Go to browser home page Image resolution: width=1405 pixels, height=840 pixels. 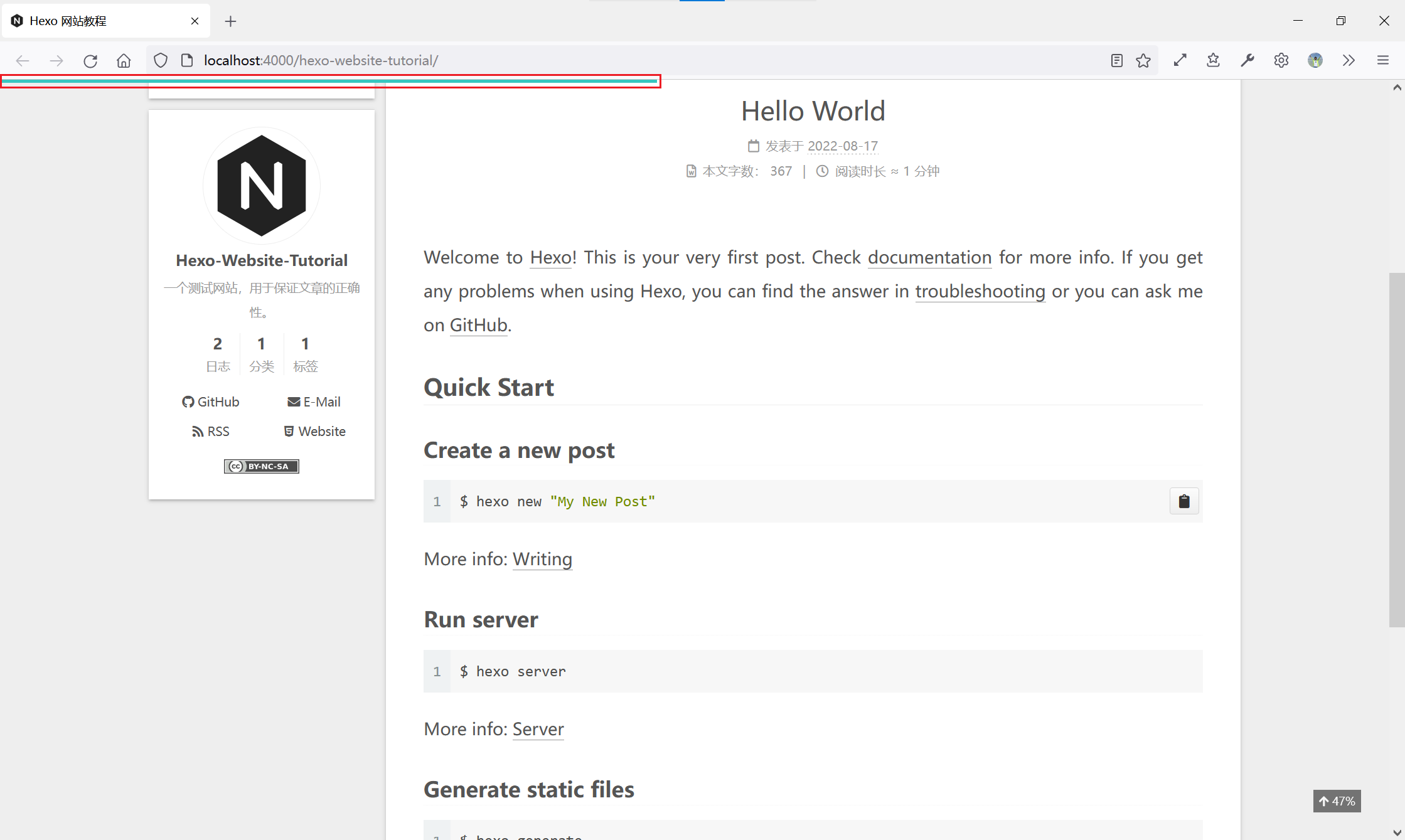coord(124,61)
